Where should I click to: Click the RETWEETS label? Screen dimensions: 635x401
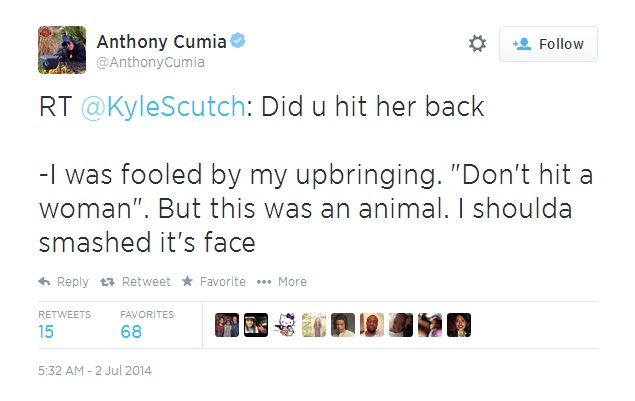coord(64,314)
